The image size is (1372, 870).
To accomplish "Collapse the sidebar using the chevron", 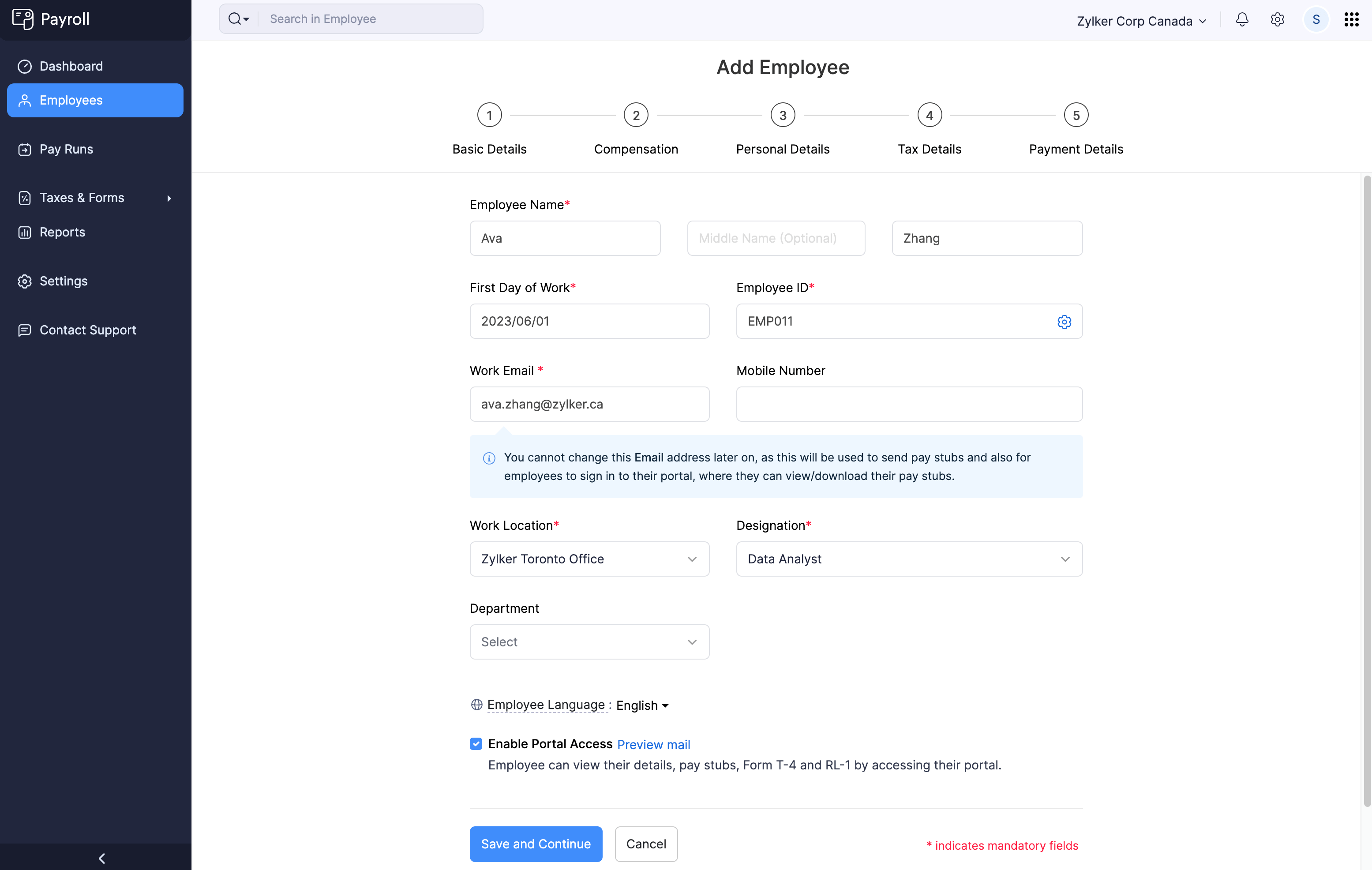I will [x=102, y=858].
